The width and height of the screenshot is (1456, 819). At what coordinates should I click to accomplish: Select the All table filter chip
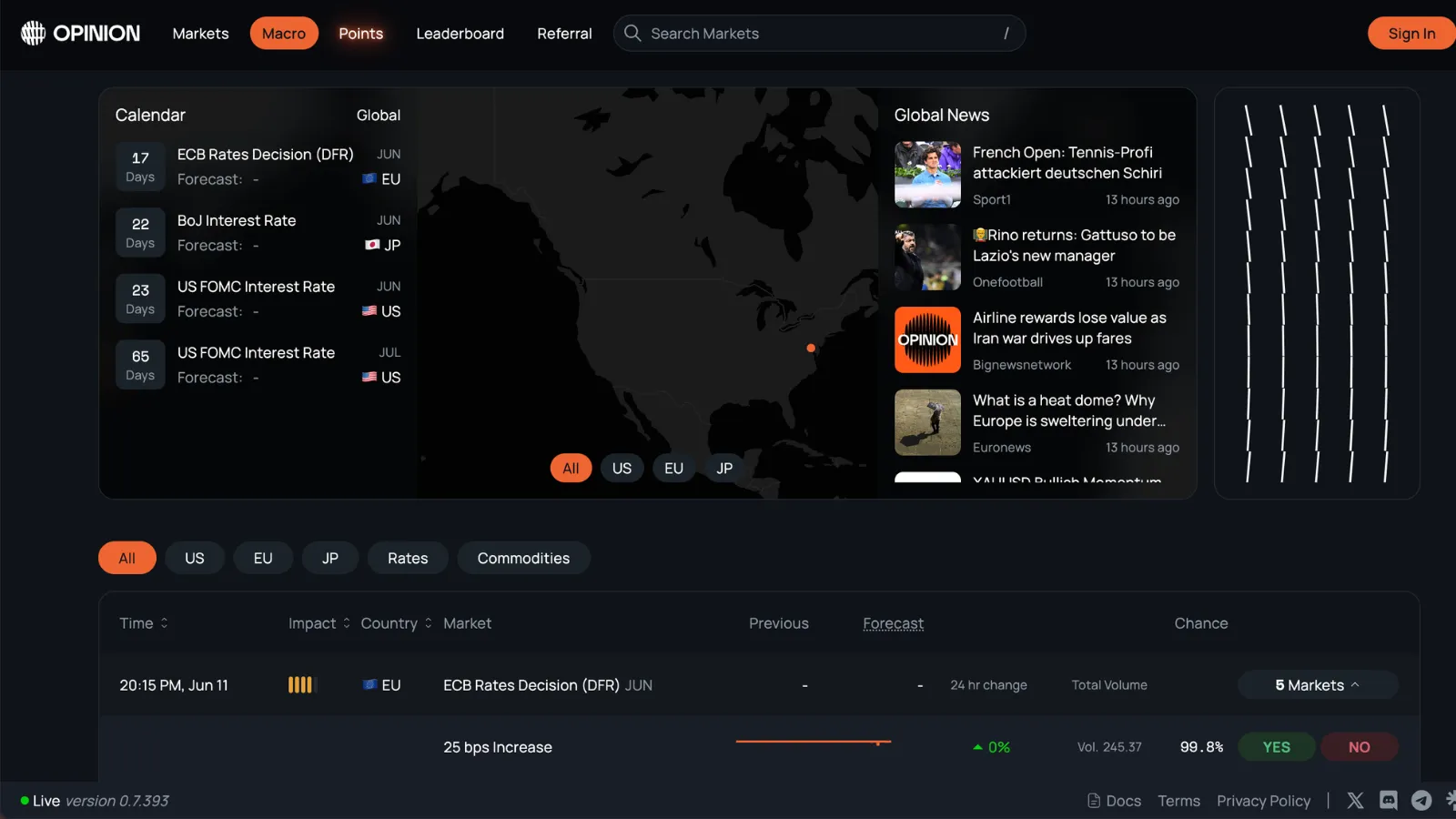pyautogui.click(x=127, y=558)
